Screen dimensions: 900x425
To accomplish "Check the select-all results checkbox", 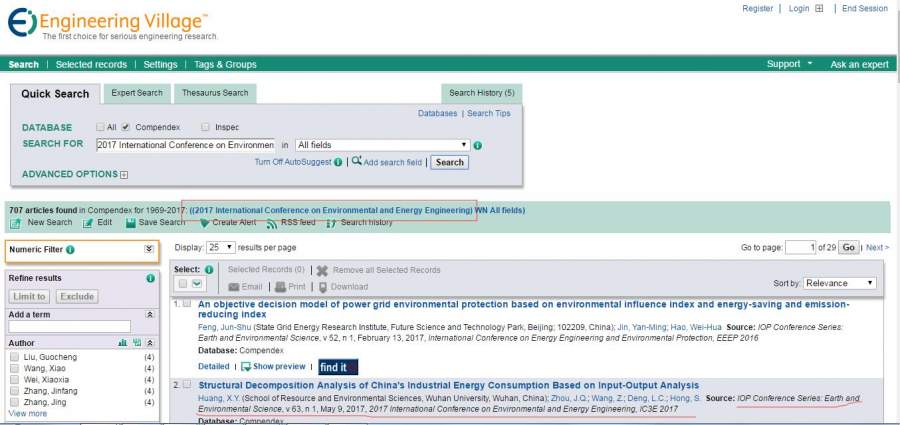I will [x=183, y=284].
